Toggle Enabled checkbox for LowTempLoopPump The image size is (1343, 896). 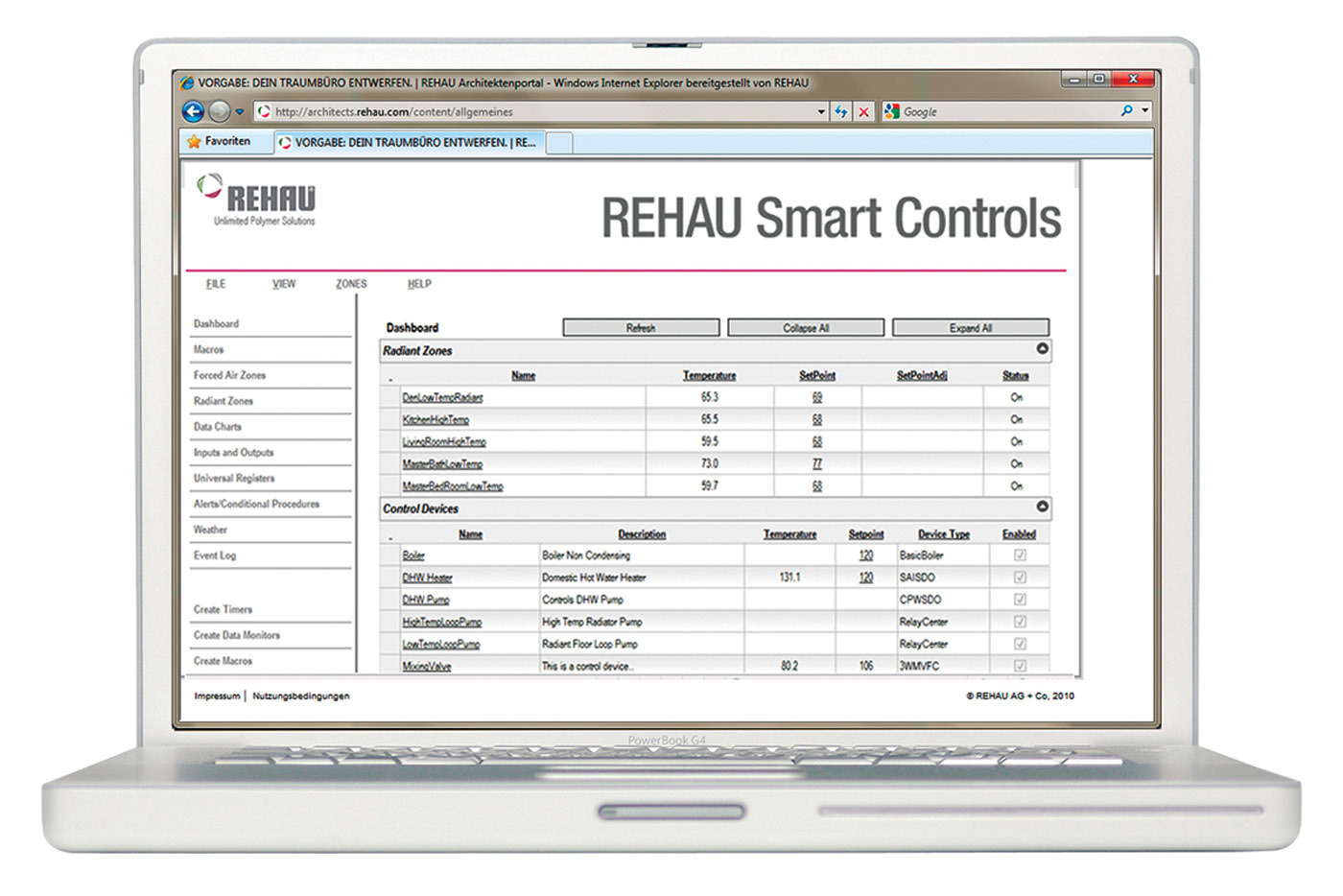pyautogui.click(x=1020, y=644)
